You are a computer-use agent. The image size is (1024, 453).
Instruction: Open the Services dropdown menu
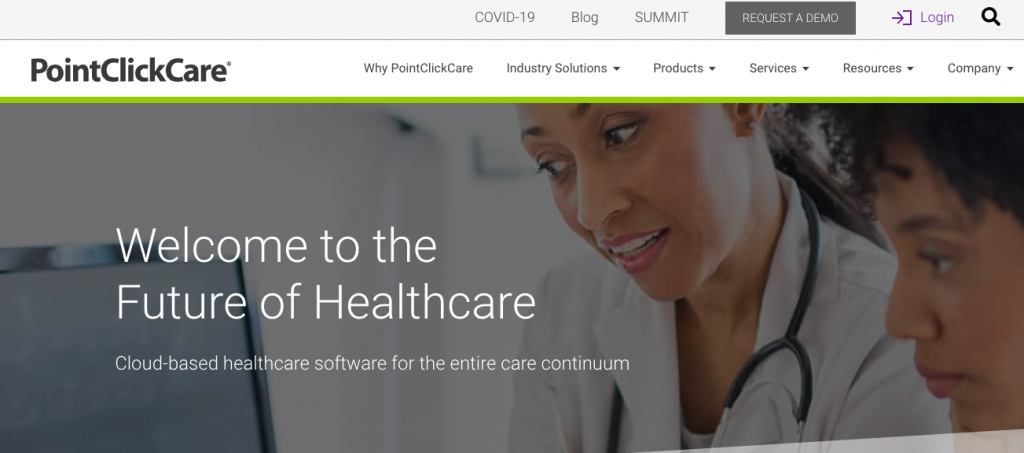coord(779,68)
